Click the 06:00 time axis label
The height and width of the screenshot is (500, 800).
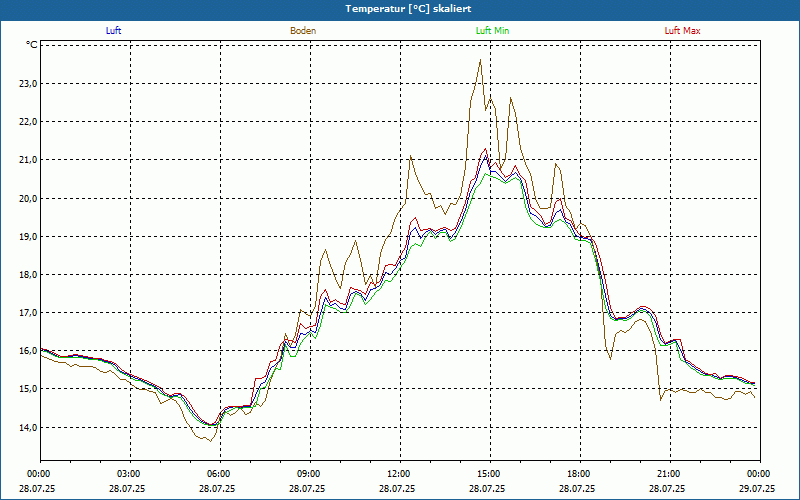pyautogui.click(x=220, y=474)
